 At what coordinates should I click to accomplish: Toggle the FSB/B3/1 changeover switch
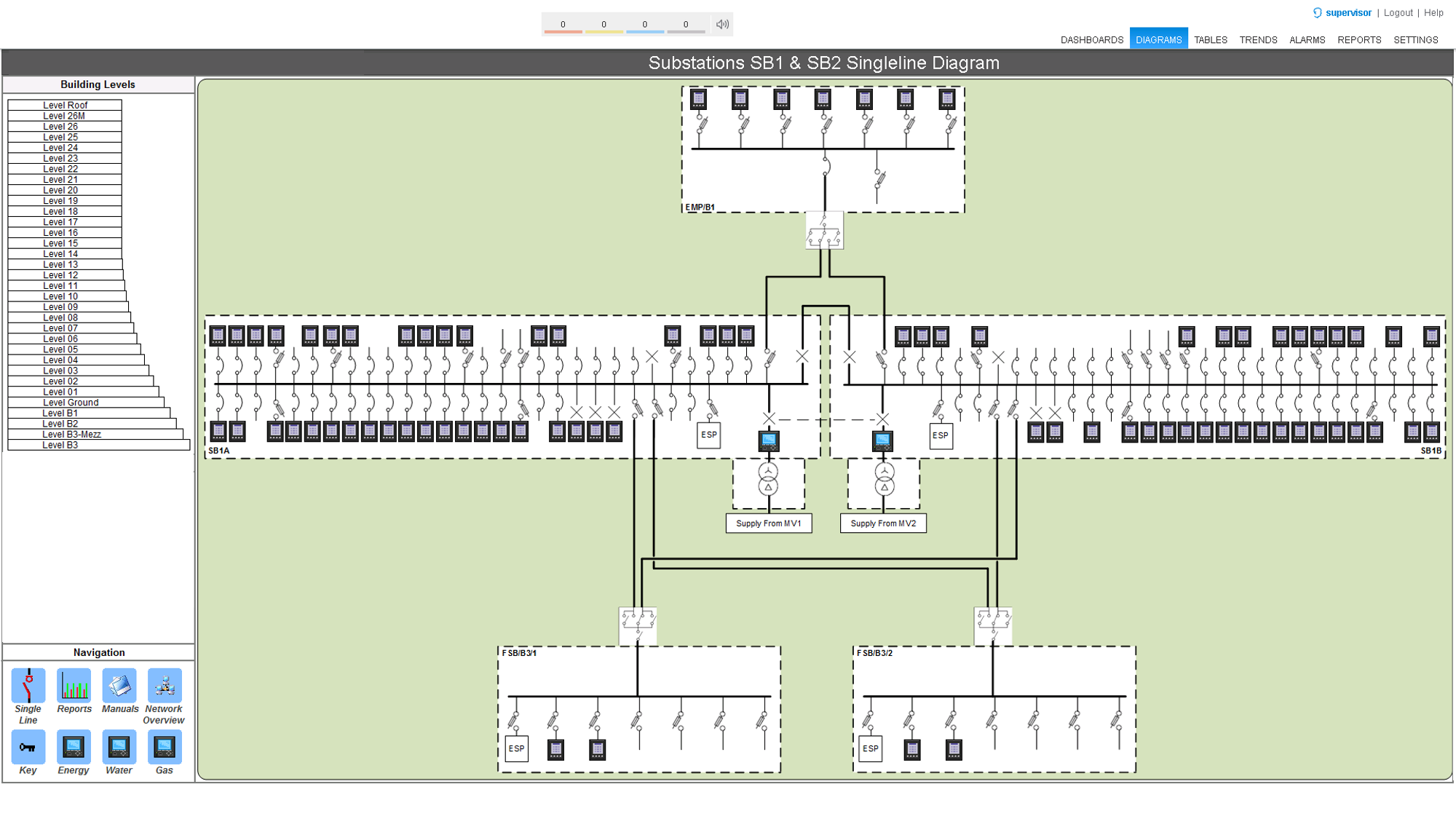[x=638, y=625]
